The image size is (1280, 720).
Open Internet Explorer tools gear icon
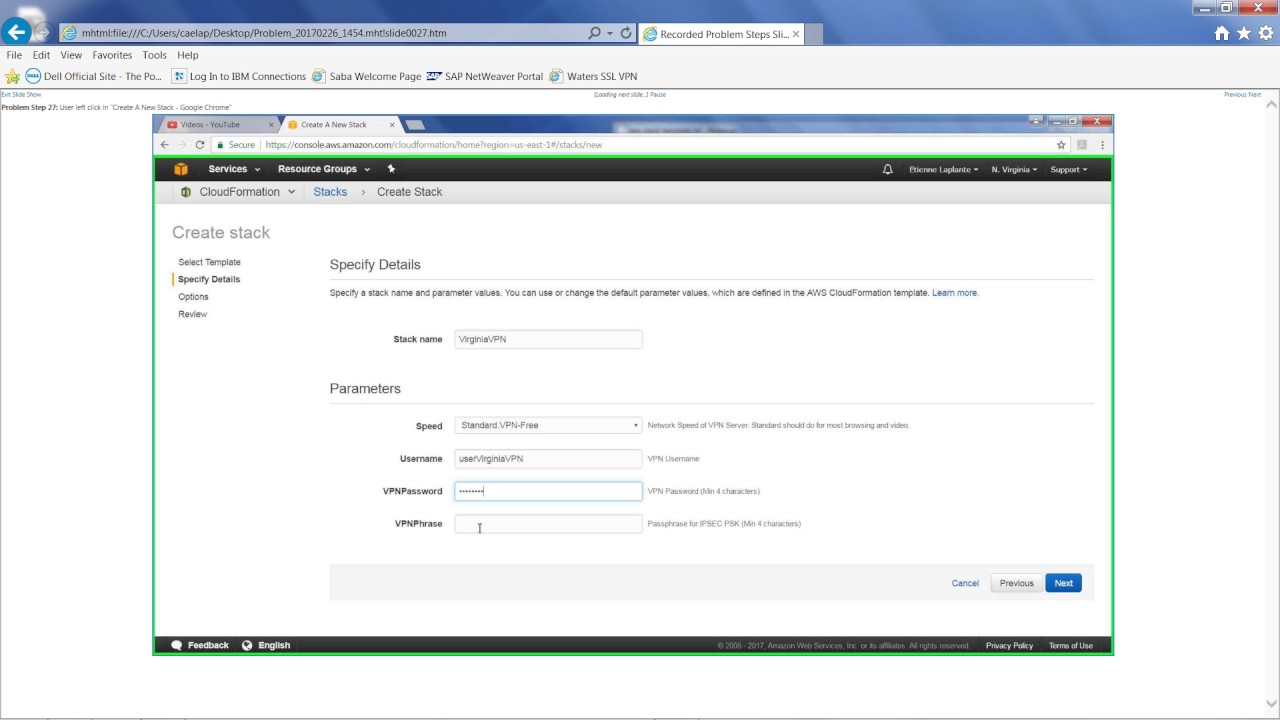[x=1266, y=33]
